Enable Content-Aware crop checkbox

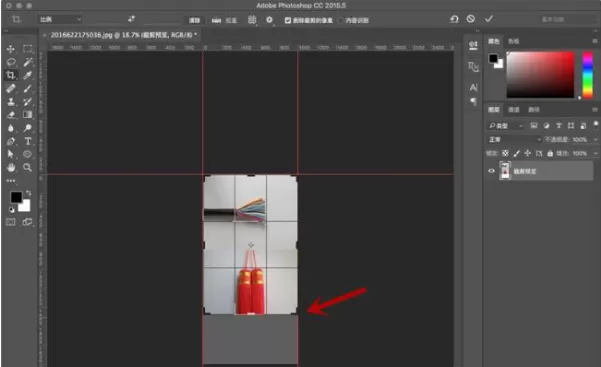pyautogui.click(x=341, y=20)
